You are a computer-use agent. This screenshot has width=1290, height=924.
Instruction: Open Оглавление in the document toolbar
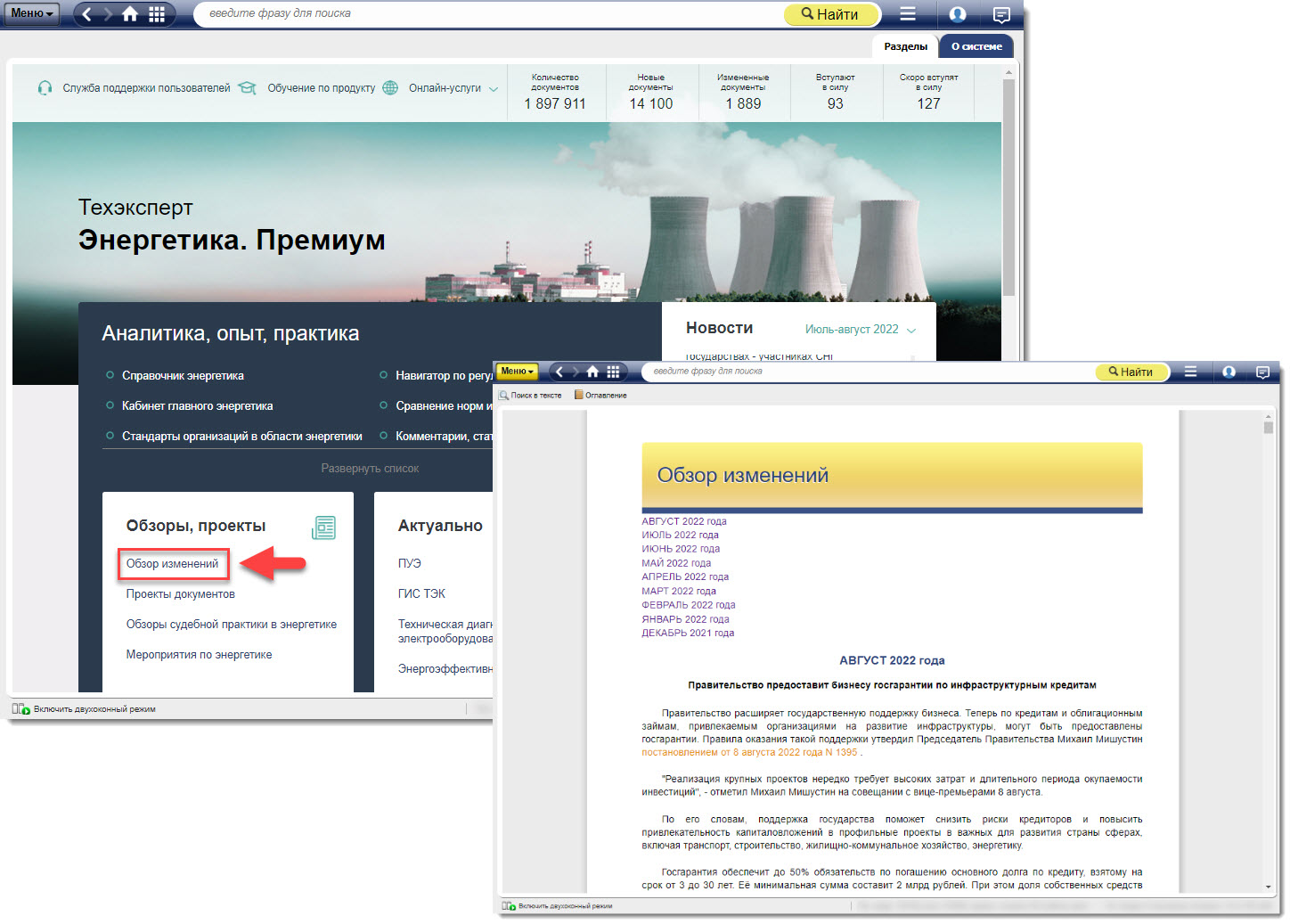click(600, 396)
